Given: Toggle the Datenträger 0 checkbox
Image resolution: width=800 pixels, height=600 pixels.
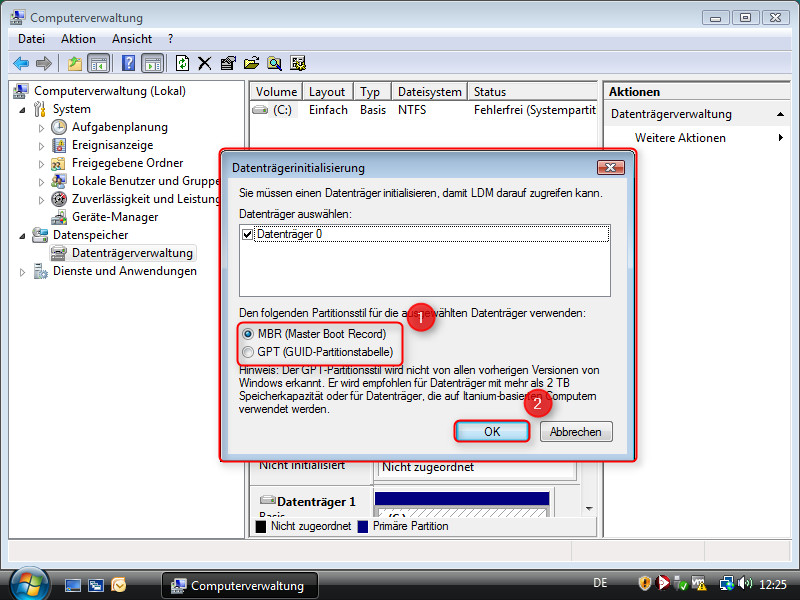Looking at the screenshot, I should 247,234.
